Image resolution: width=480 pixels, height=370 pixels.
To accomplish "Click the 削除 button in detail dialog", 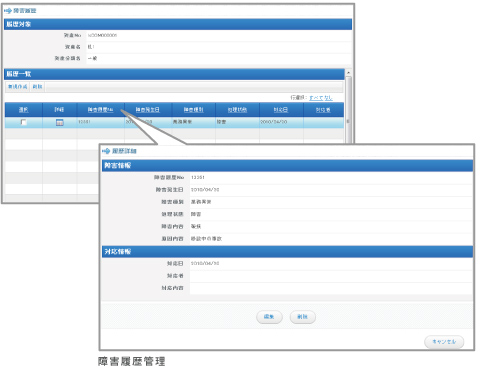I will 302,317.
